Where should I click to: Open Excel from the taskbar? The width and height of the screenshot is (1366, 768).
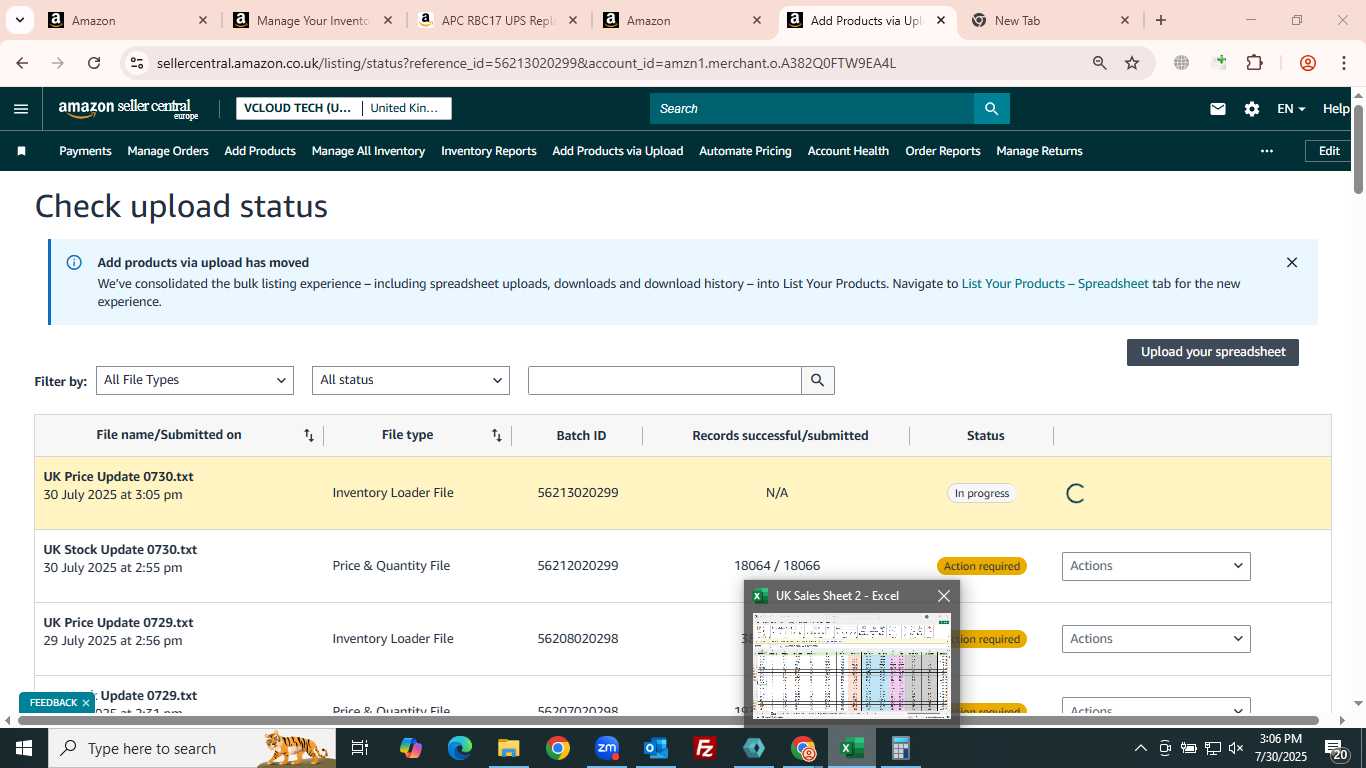(852, 748)
